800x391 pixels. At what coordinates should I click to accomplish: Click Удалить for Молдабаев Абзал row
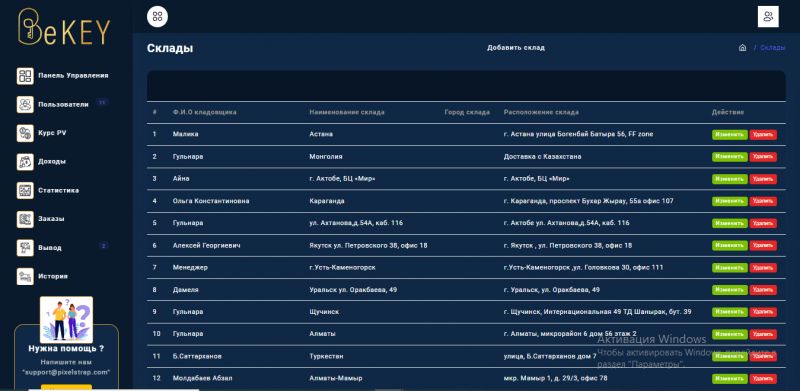(x=763, y=379)
